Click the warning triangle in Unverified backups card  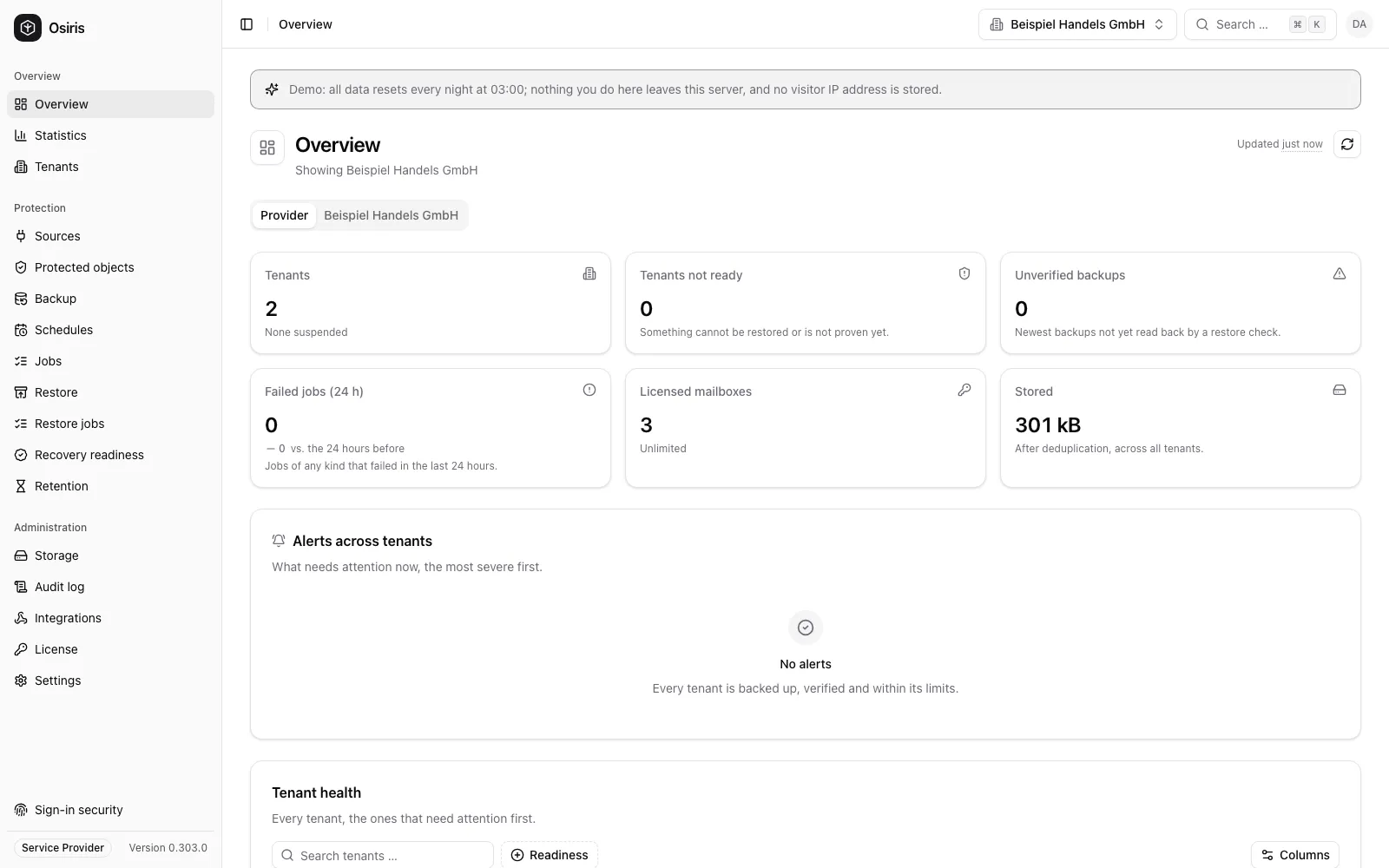(1340, 273)
